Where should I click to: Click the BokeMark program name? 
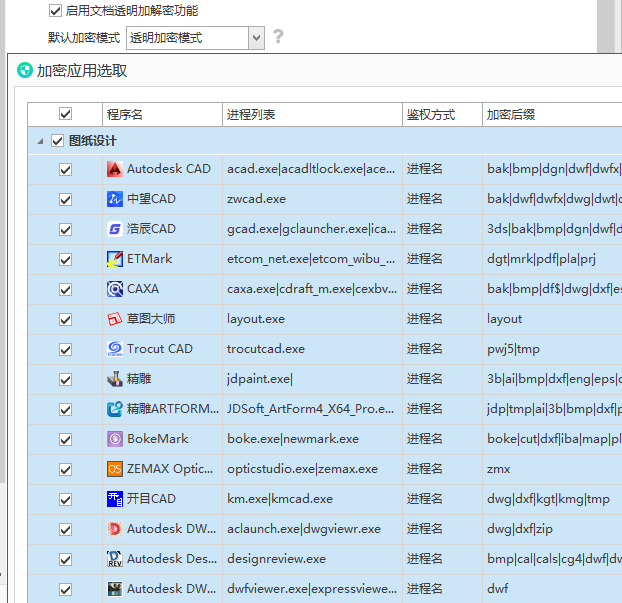(x=157, y=439)
